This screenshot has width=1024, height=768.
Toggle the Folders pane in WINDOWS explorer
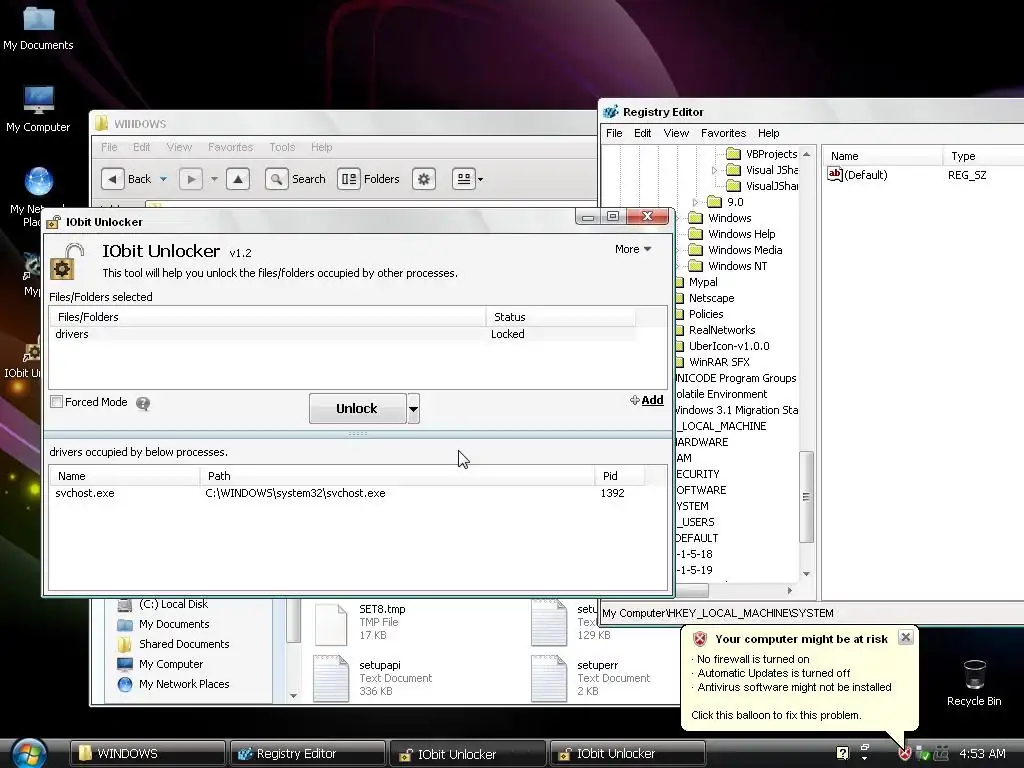[369, 179]
